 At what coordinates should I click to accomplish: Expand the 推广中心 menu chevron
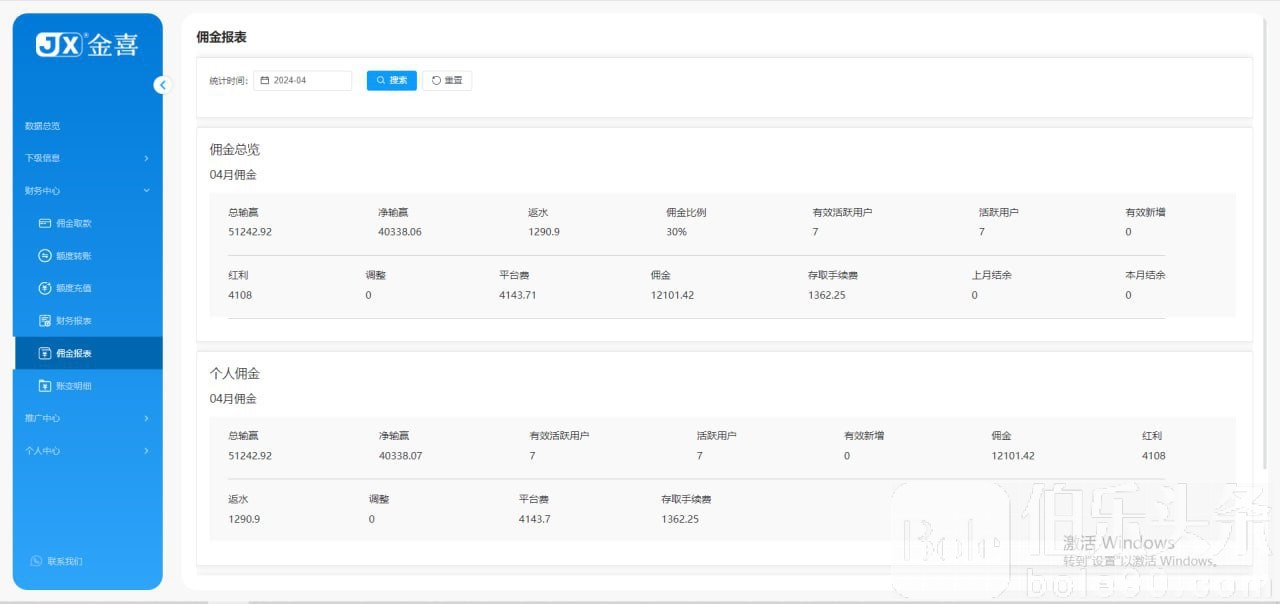[x=146, y=418]
